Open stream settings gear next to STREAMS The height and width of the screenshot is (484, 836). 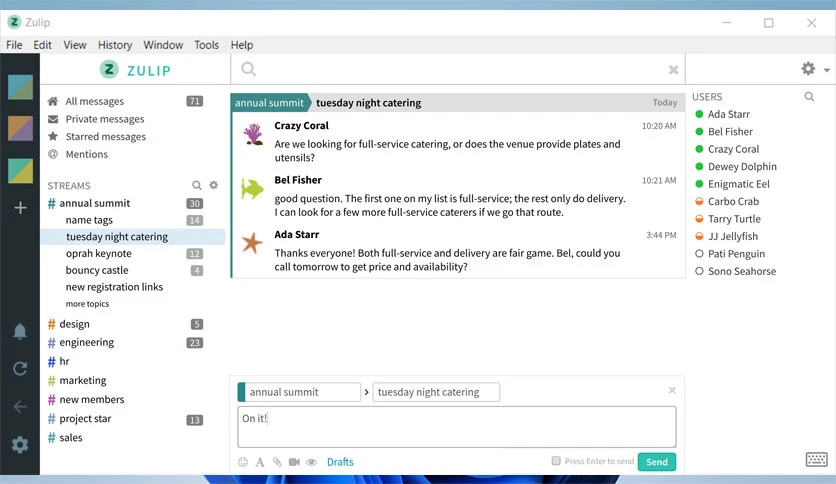[x=213, y=185]
